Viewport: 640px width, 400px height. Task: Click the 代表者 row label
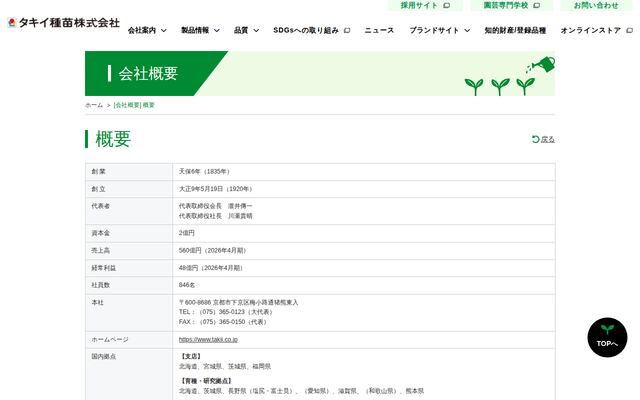click(x=100, y=207)
